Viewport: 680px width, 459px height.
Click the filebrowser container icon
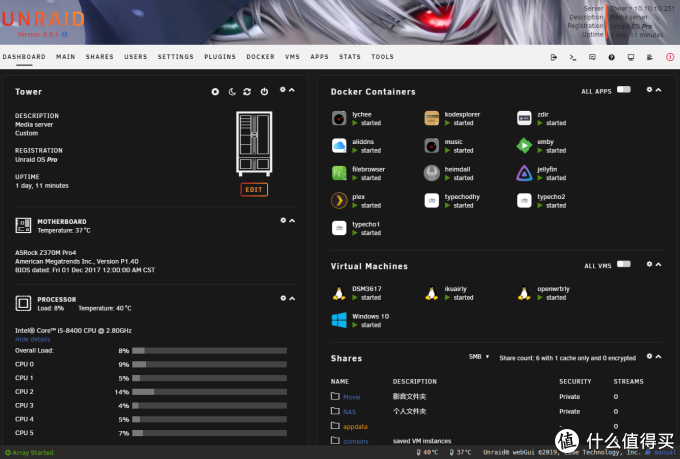pos(339,173)
